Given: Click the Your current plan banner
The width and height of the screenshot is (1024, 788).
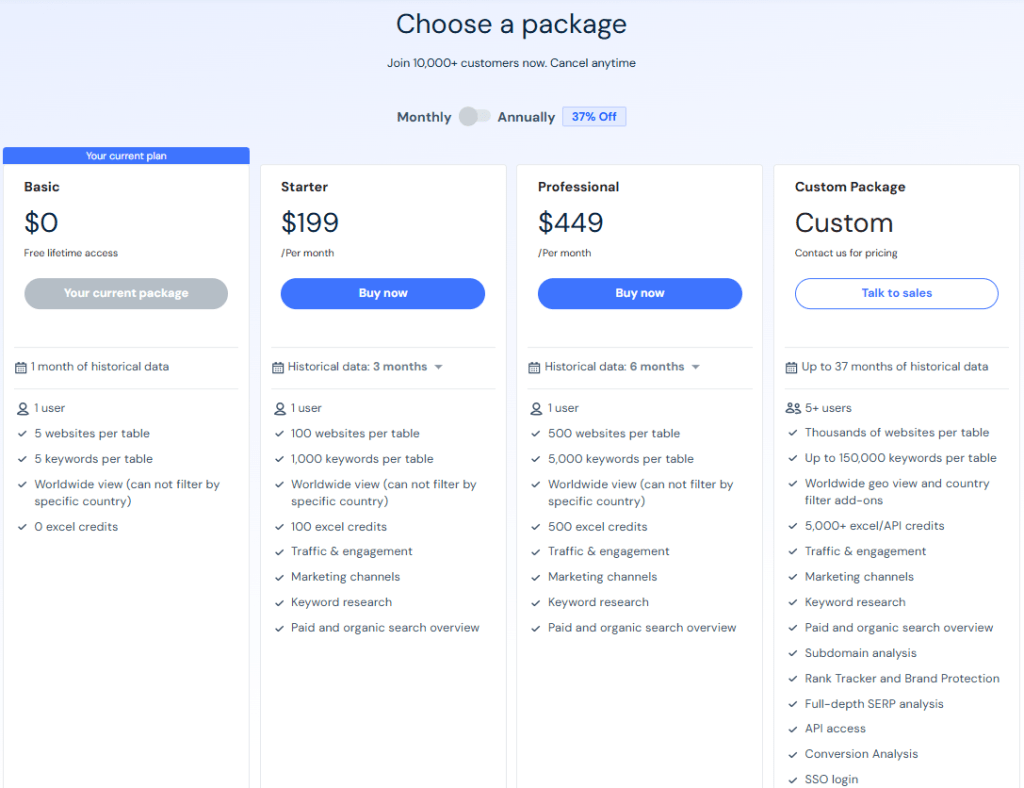Looking at the screenshot, I should click(126, 155).
